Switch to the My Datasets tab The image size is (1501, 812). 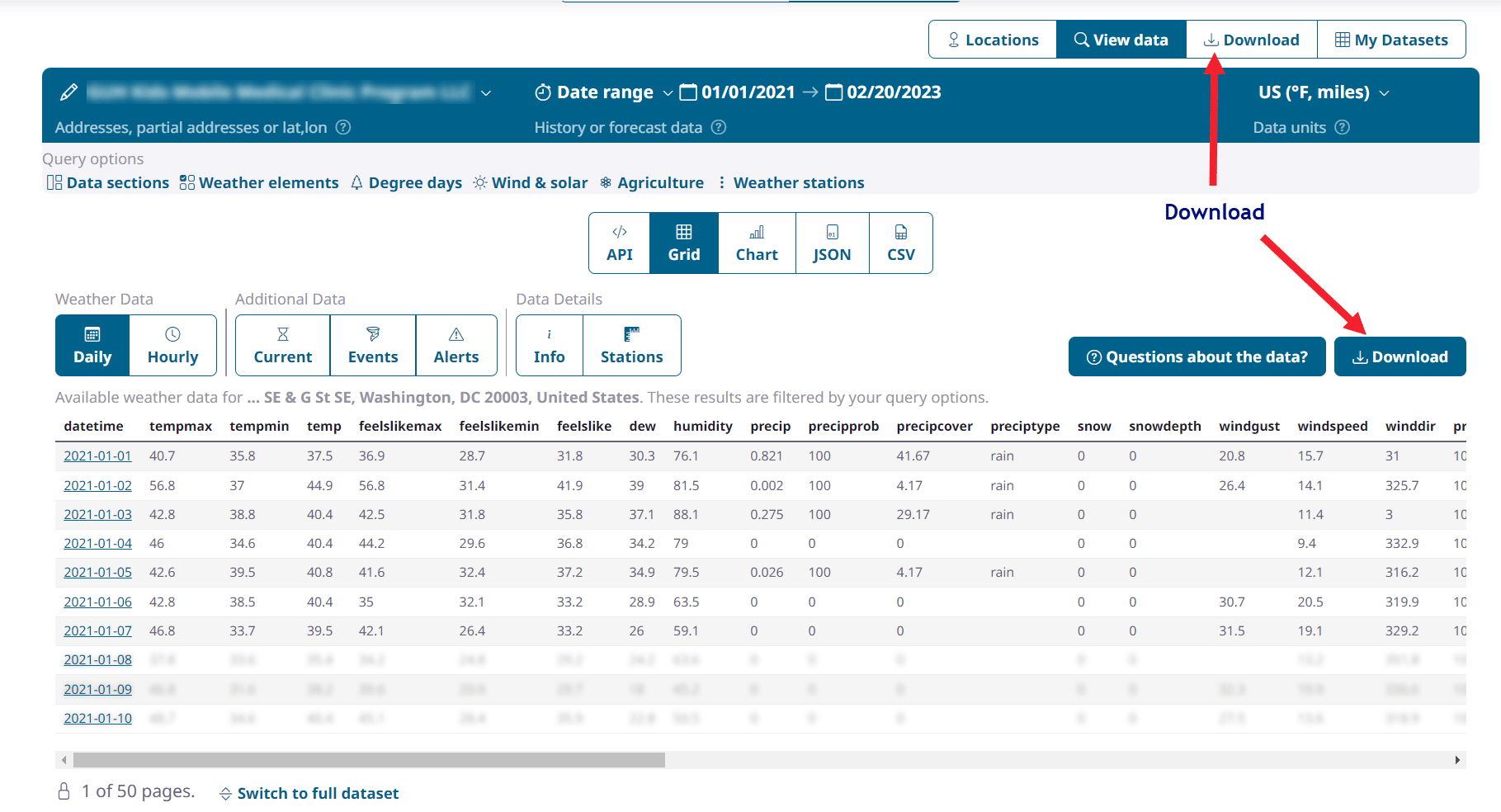[1391, 39]
